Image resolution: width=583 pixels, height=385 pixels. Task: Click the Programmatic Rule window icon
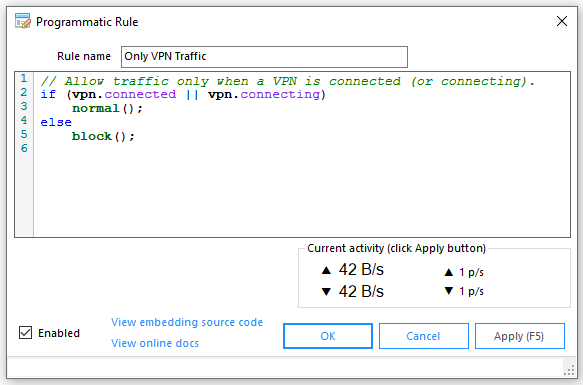click(22, 21)
